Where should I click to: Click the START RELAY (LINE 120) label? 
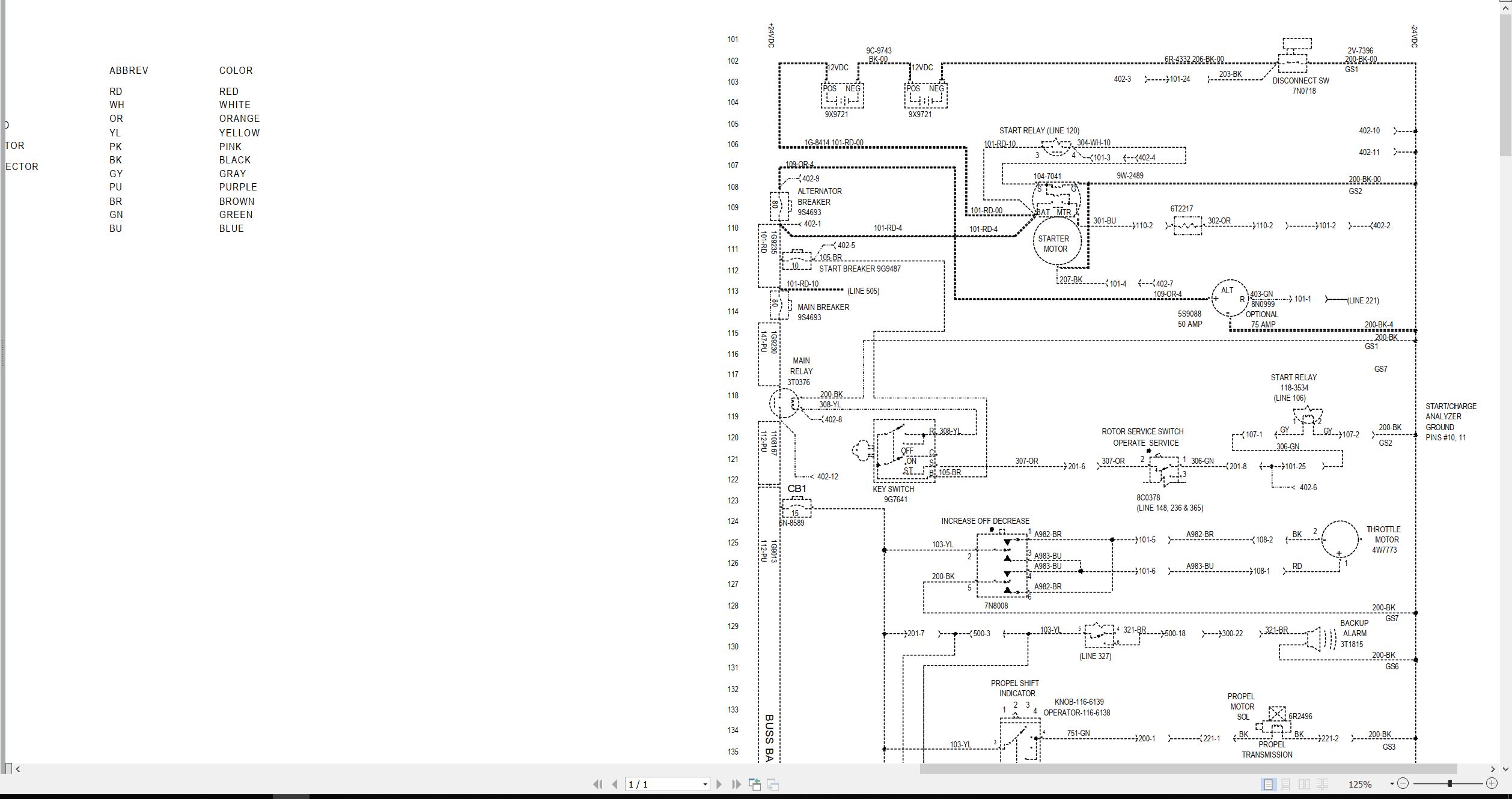[x=1039, y=130]
